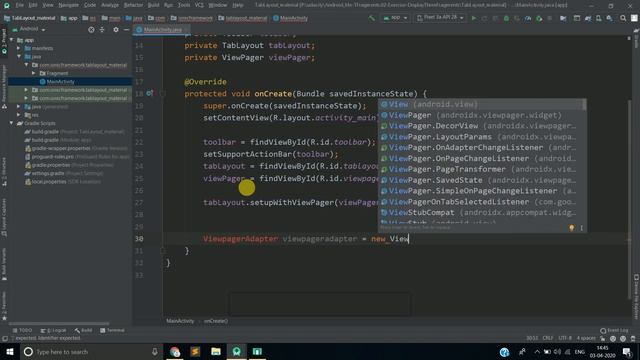Click the Windows Start button
This screenshot has height=360, width=640.
coord(10,351)
